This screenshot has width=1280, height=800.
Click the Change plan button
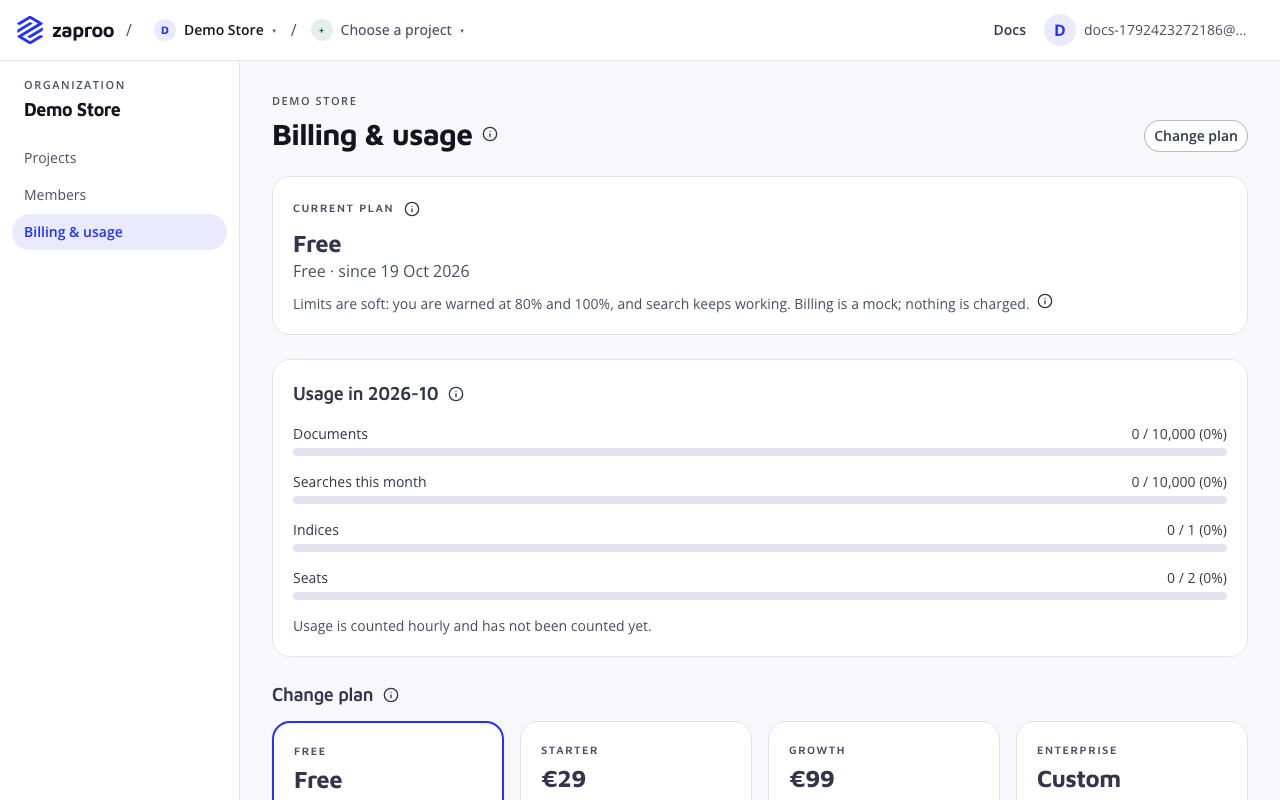[1196, 136]
